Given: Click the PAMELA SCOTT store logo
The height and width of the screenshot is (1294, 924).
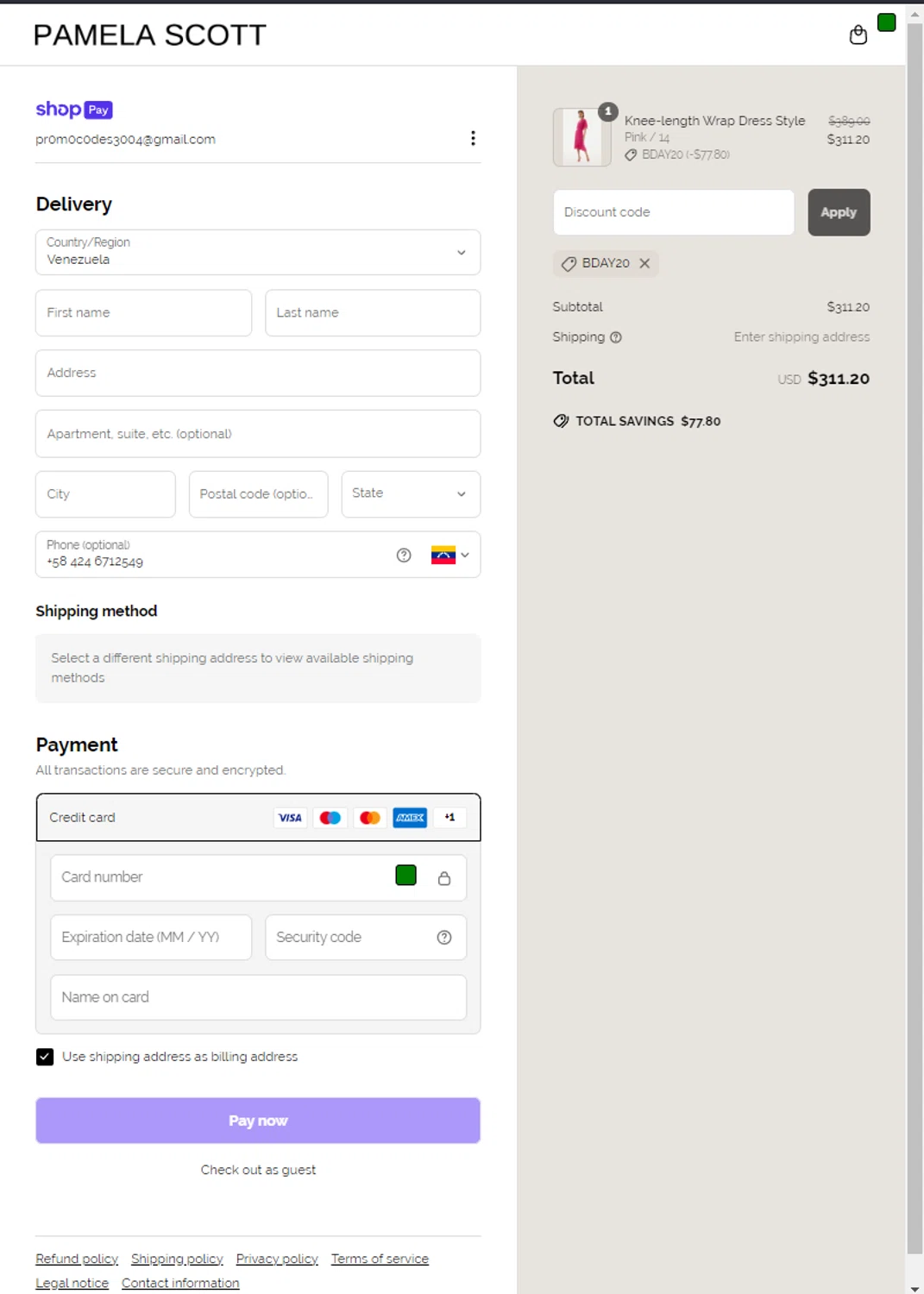Looking at the screenshot, I should click(x=150, y=35).
